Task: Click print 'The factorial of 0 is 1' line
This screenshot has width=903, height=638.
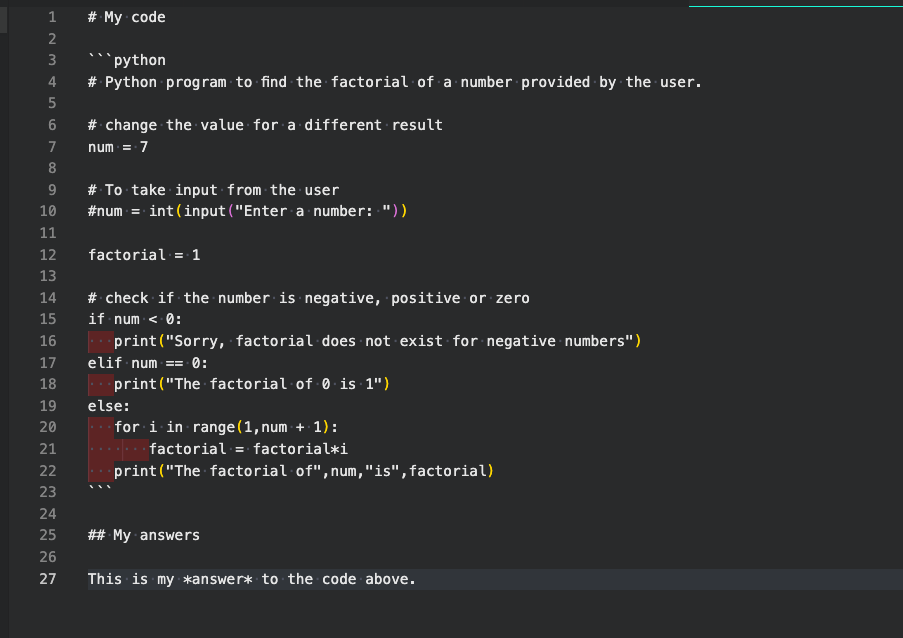Action: click(252, 384)
